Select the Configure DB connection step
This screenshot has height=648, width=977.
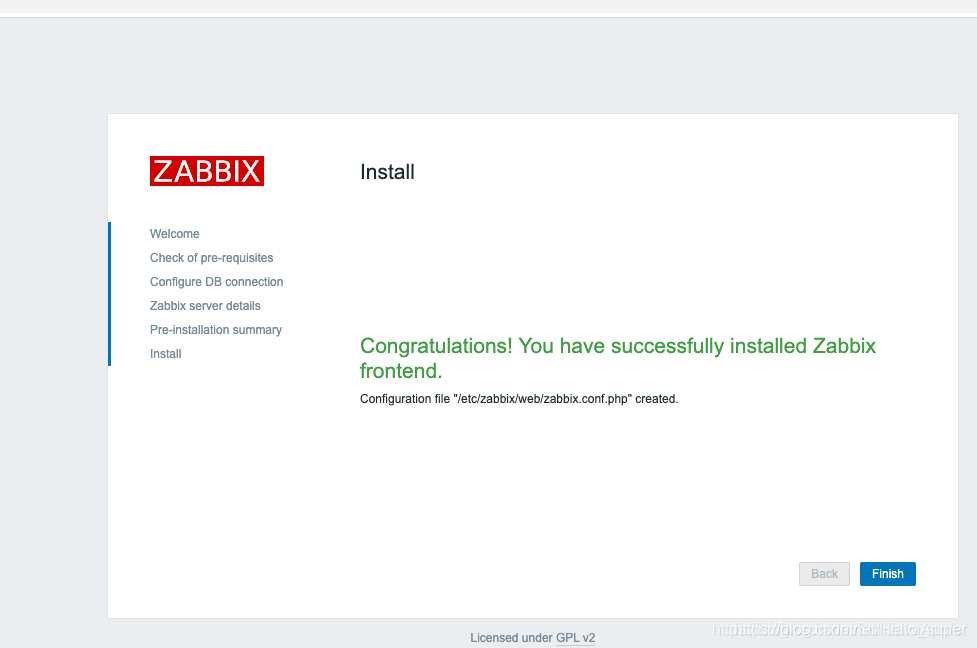click(x=216, y=282)
